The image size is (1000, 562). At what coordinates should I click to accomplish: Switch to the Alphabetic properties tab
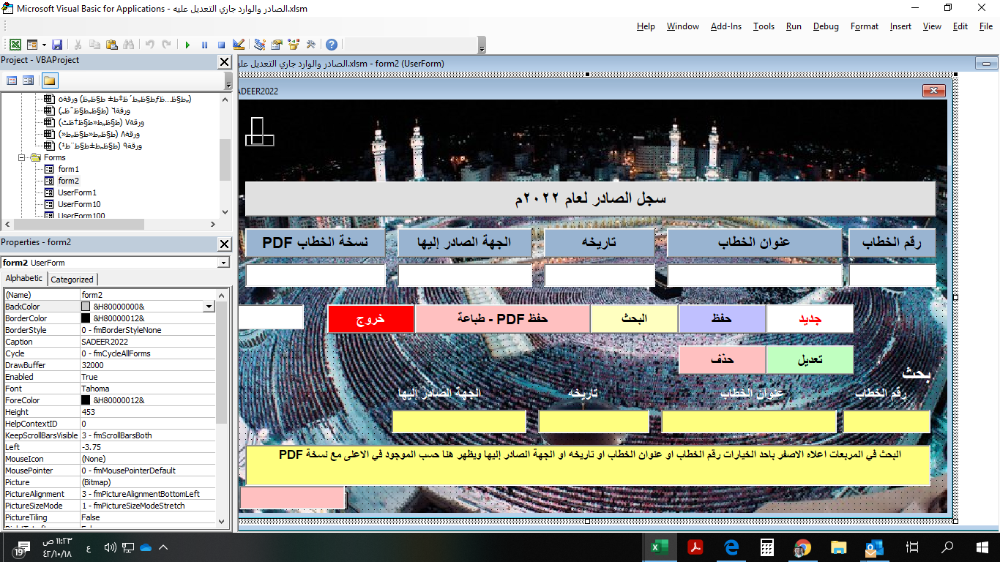click(x=24, y=278)
